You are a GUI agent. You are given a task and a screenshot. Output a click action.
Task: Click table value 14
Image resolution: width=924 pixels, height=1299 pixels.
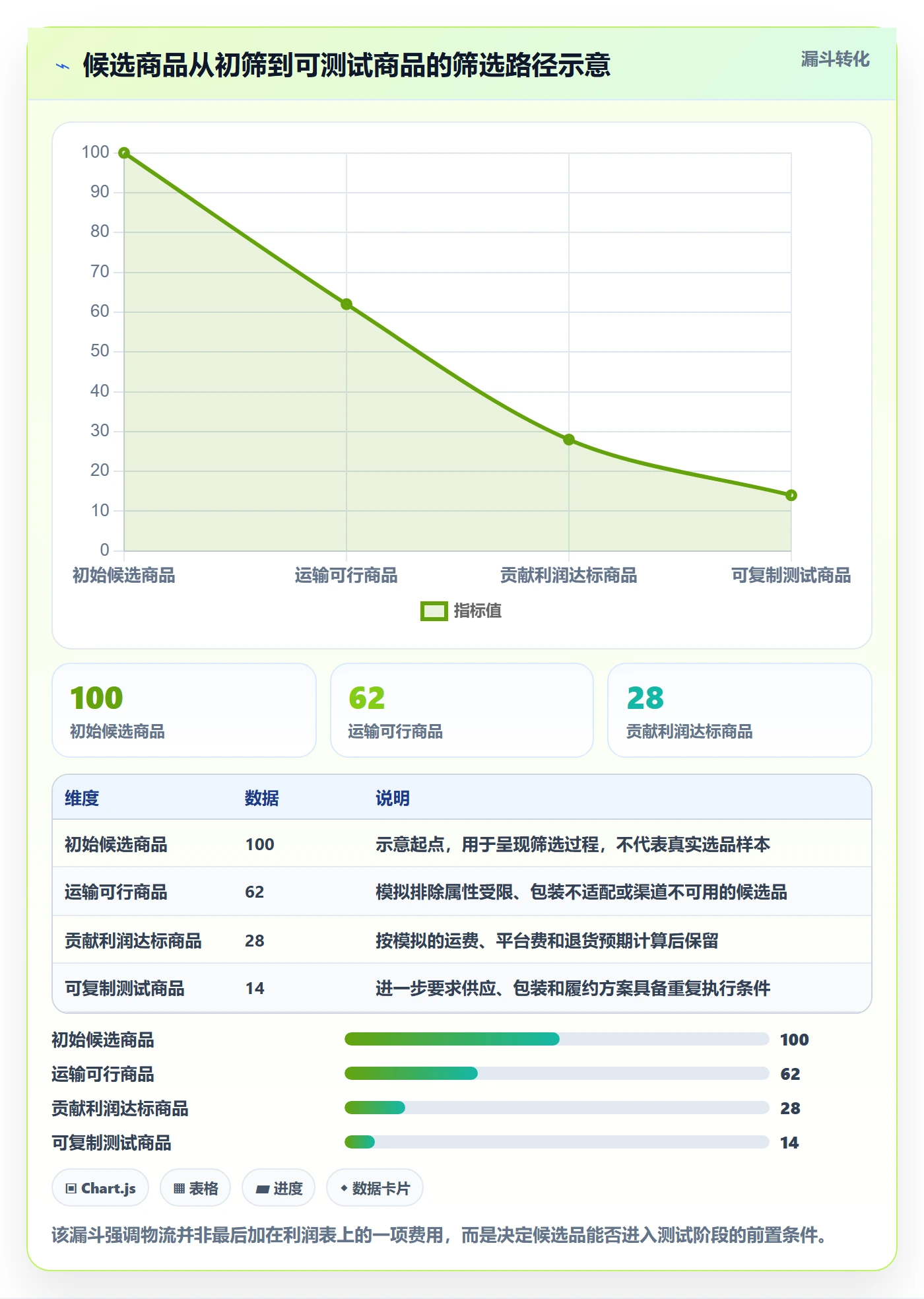coord(255,988)
